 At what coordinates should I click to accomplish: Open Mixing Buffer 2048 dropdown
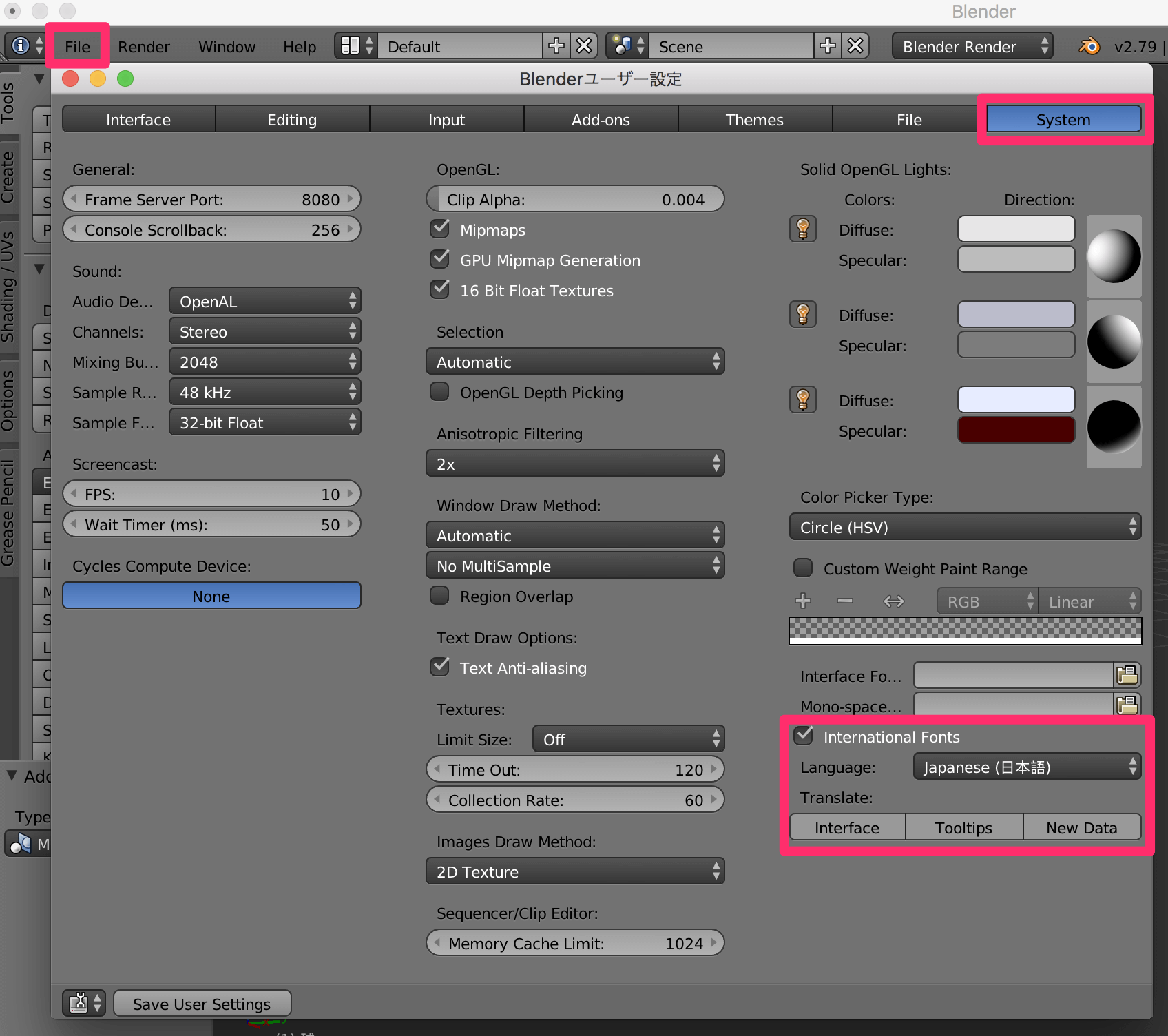(265, 362)
